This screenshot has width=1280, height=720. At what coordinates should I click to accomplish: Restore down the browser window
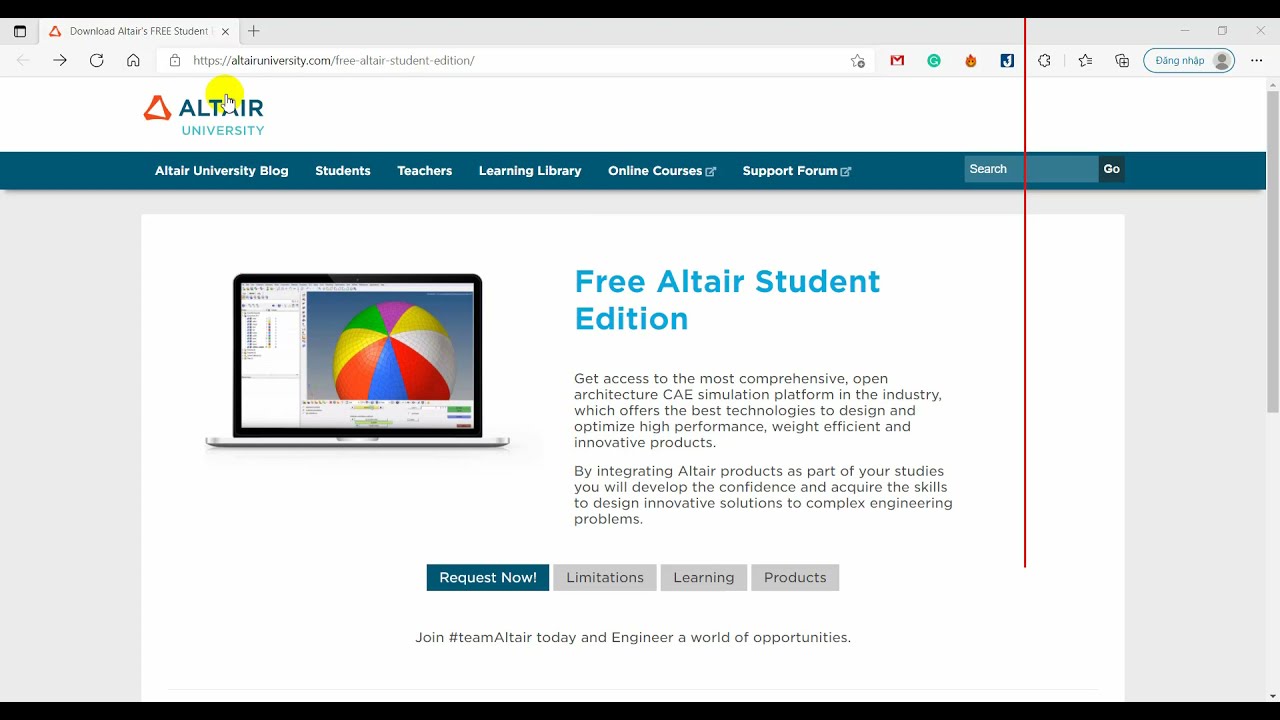coord(1222,31)
